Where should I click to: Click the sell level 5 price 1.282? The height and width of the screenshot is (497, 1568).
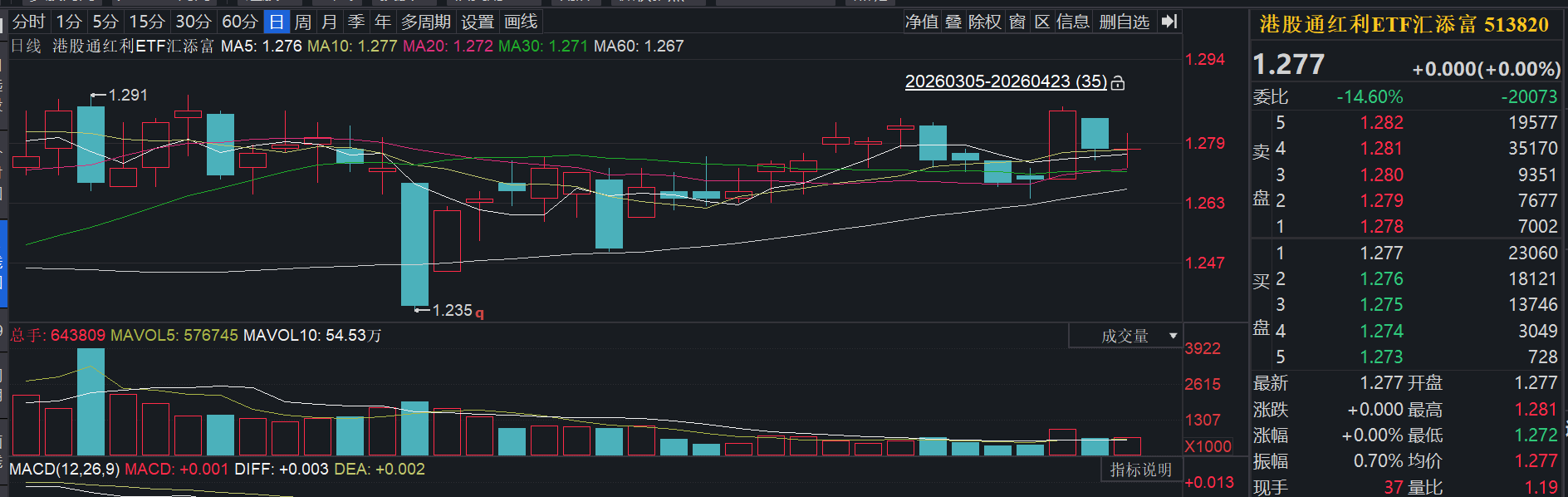pos(1381,123)
